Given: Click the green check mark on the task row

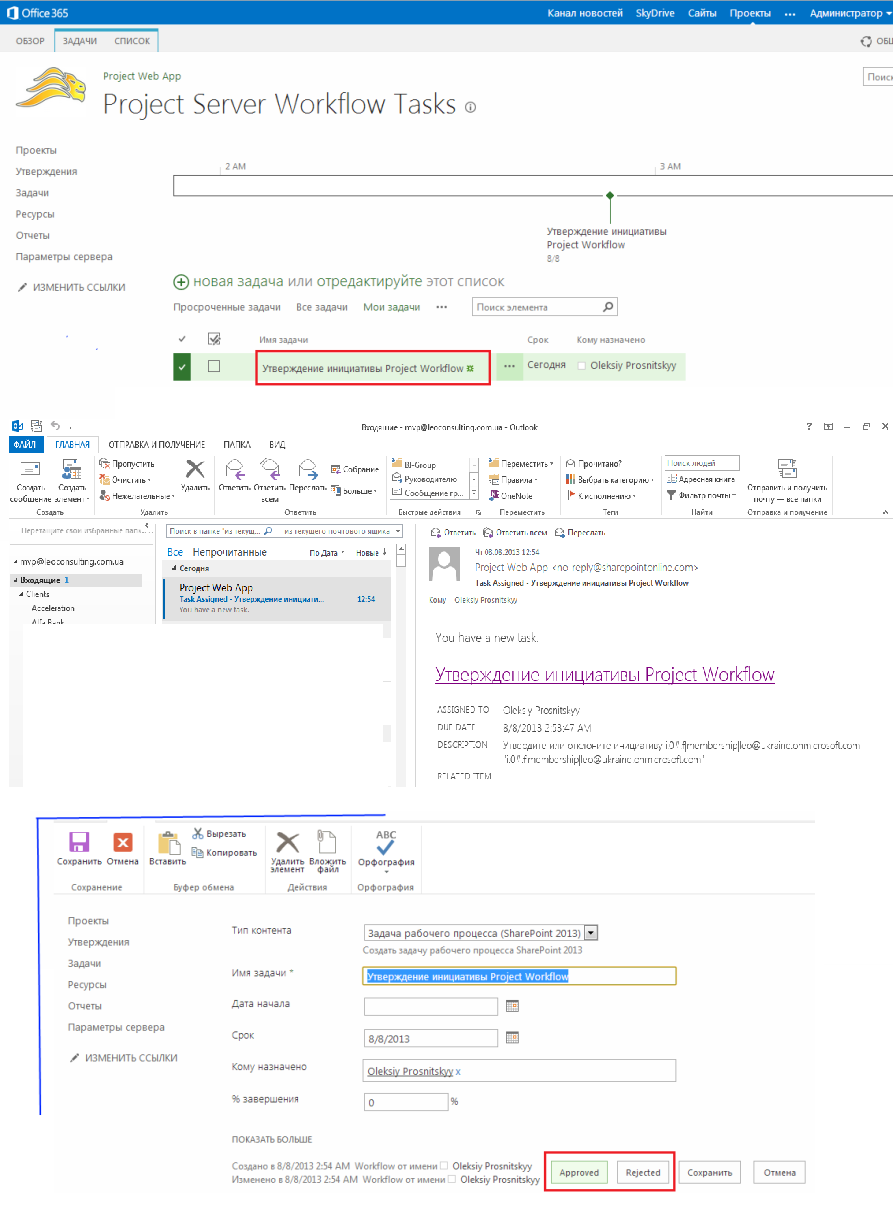Looking at the screenshot, I should tap(182, 367).
